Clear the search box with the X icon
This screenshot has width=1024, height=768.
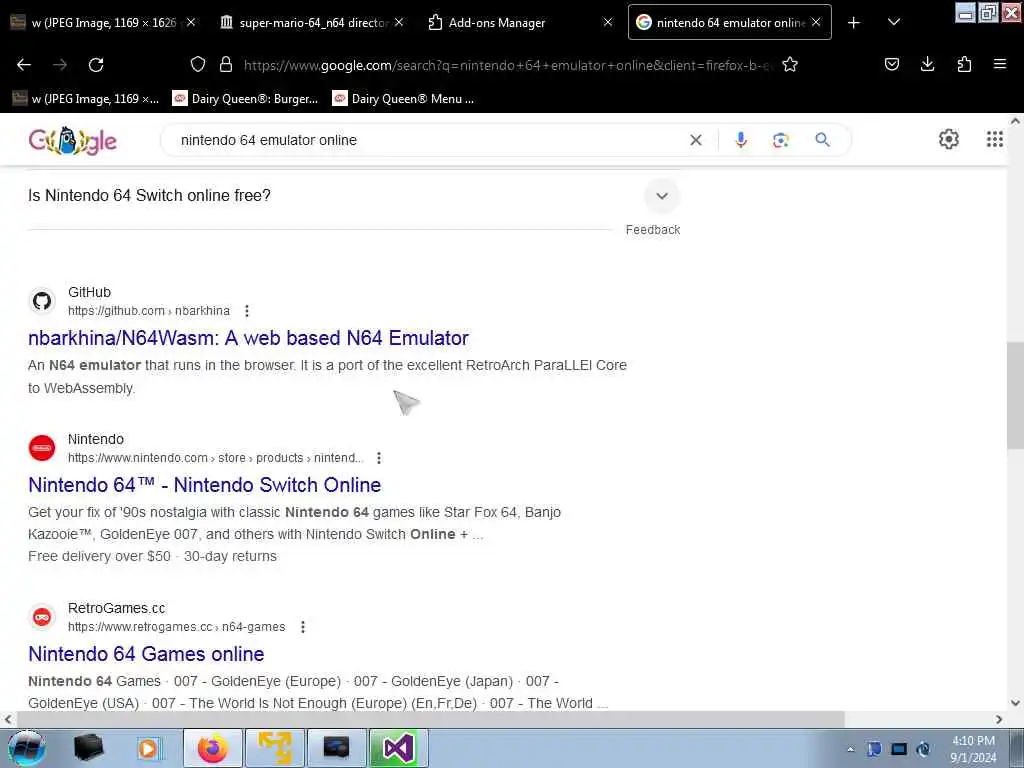tap(696, 140)
